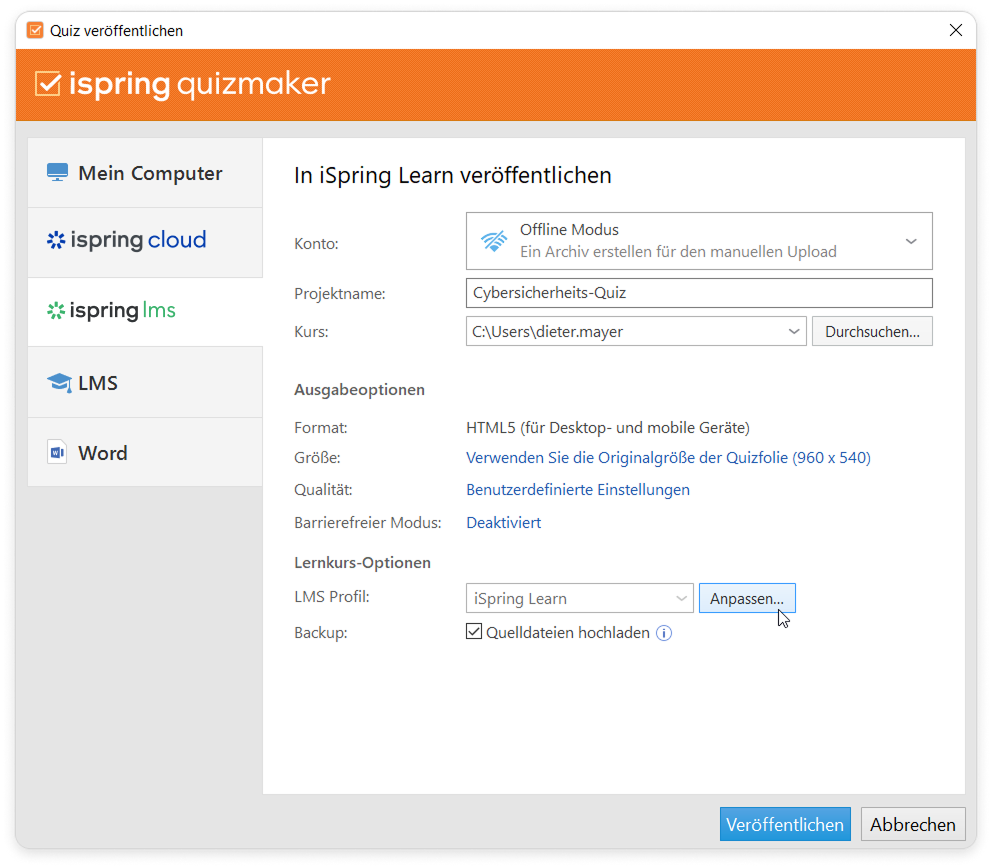Toggle the Quelldateien hochladen checkbox

(474, 632)
